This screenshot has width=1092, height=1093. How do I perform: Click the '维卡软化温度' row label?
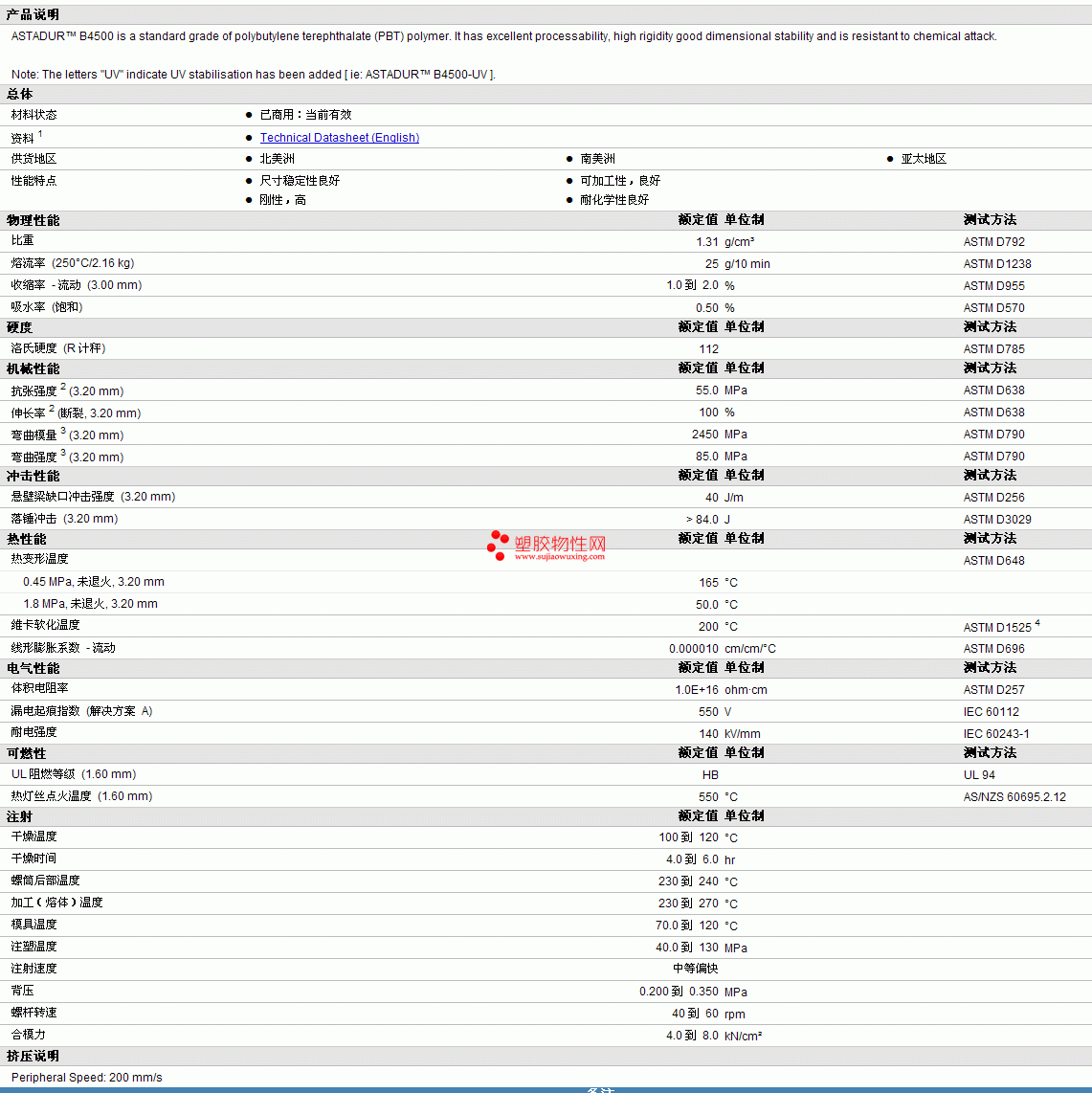pyautogui.click(x=45, y=625)
